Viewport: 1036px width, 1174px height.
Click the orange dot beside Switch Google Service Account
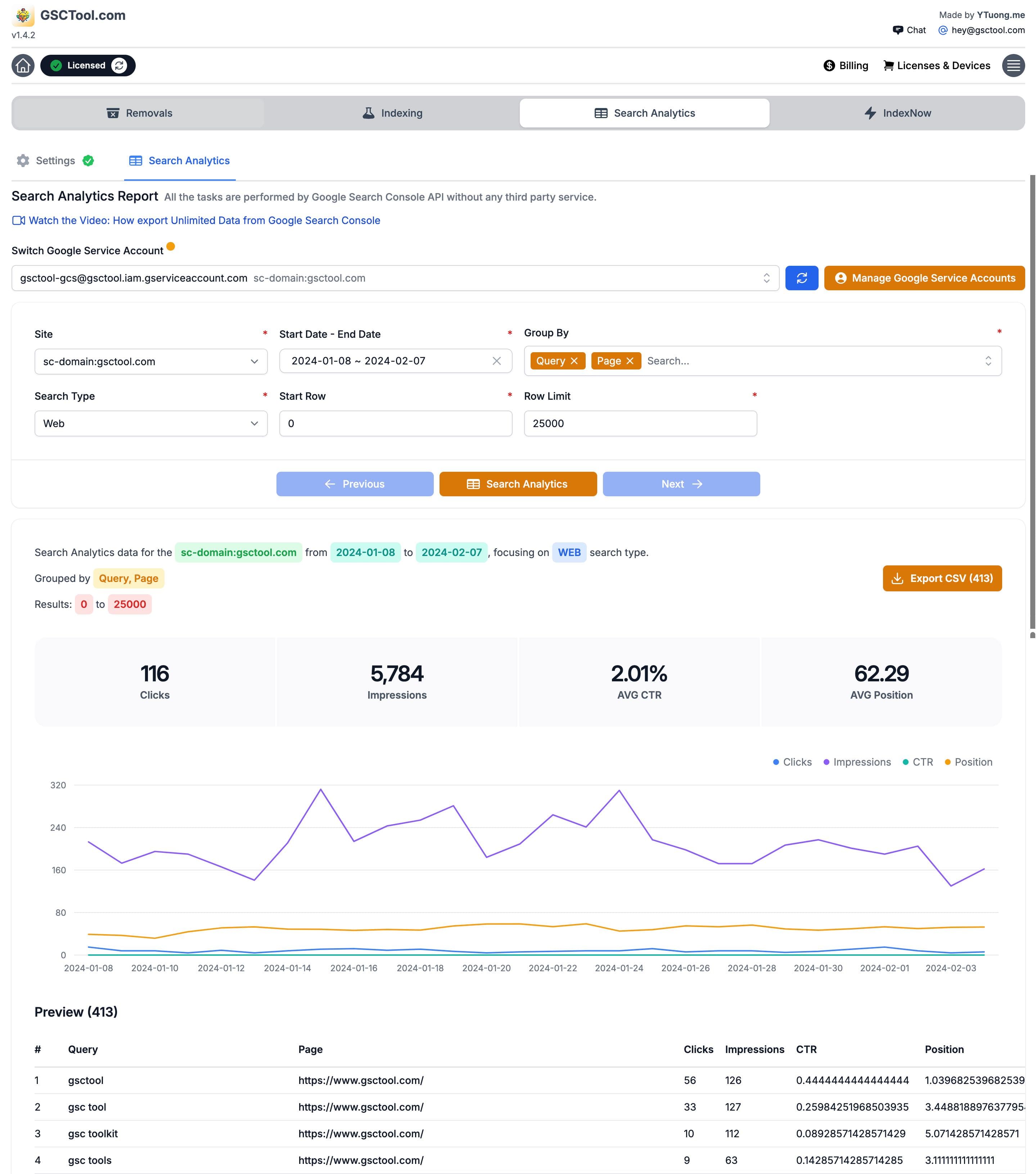(x=171, y=246)
